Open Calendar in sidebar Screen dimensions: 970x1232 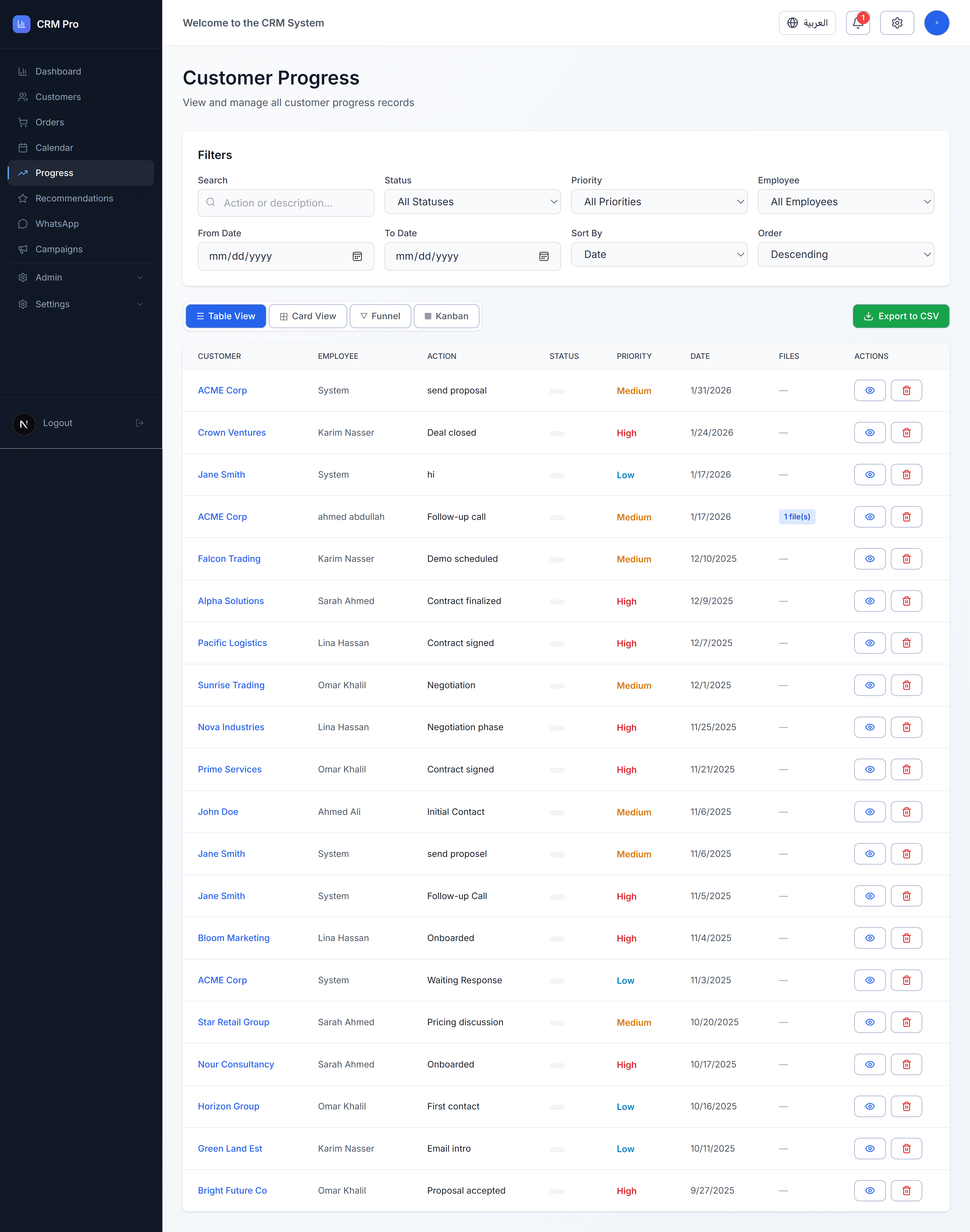[81, 148]
